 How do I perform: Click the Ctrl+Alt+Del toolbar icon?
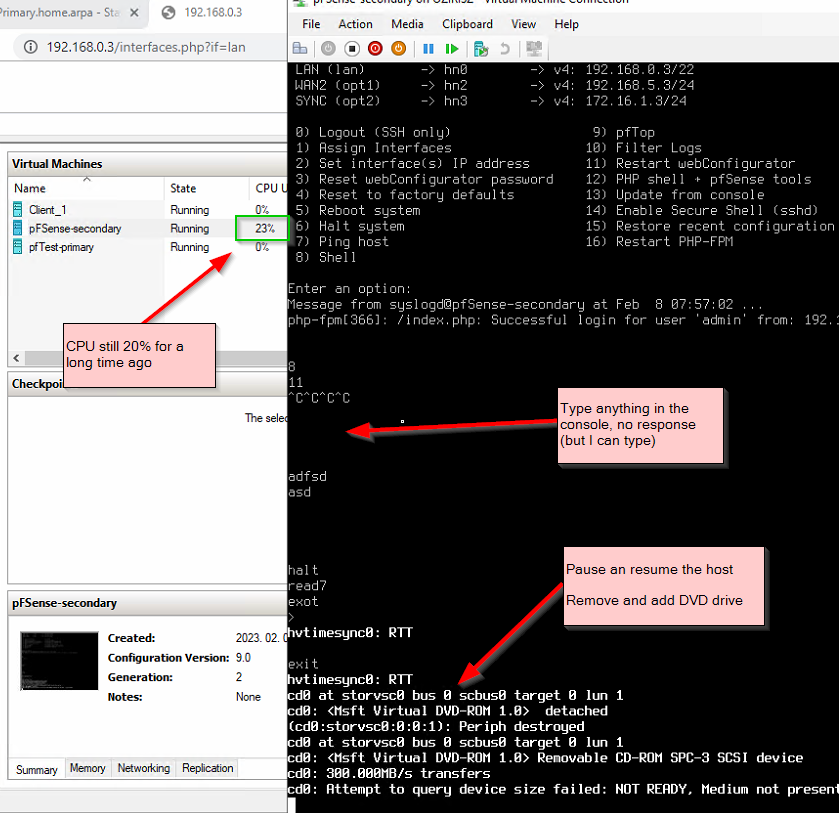(300, 49)
